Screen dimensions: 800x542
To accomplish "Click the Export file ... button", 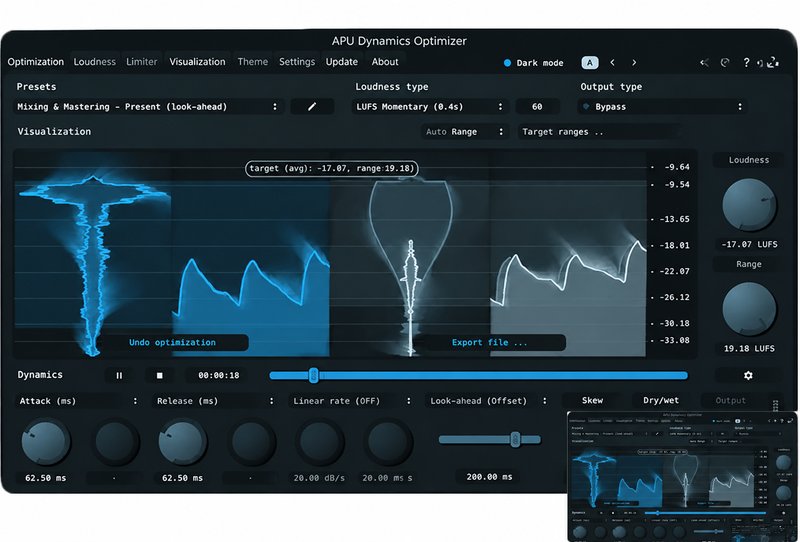I will coord(490,342).
